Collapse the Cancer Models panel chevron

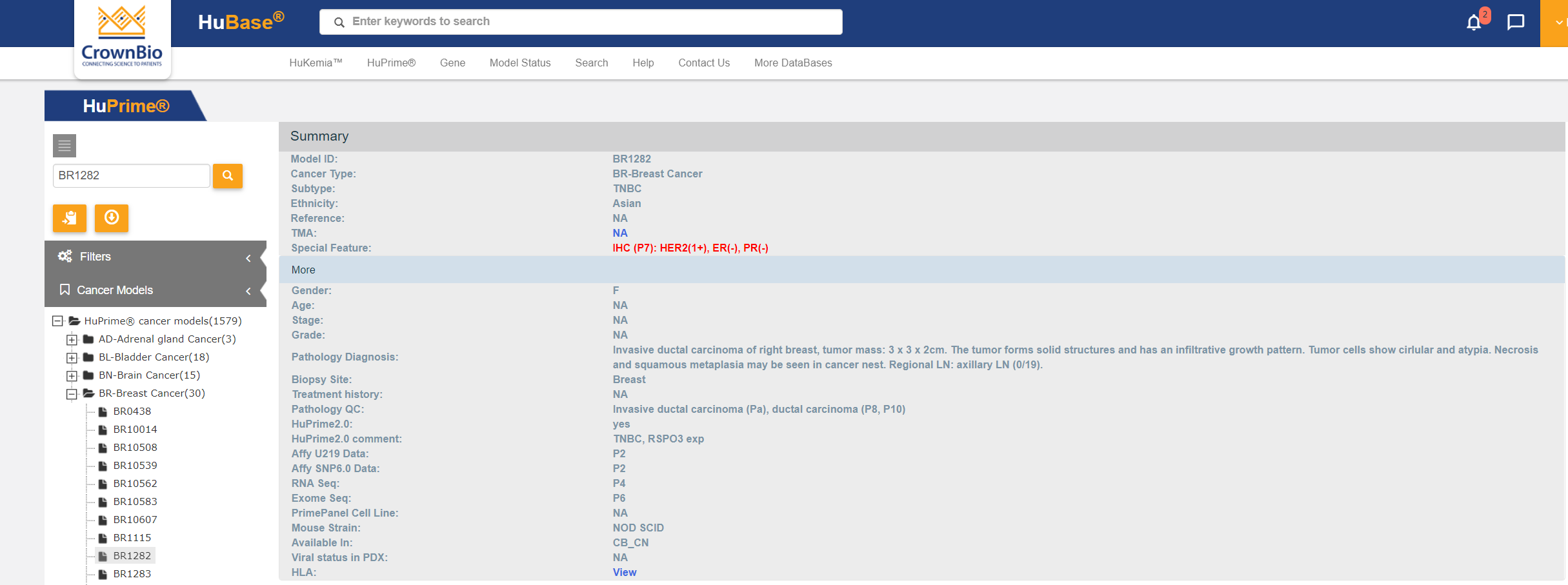(x=248, y=292)
